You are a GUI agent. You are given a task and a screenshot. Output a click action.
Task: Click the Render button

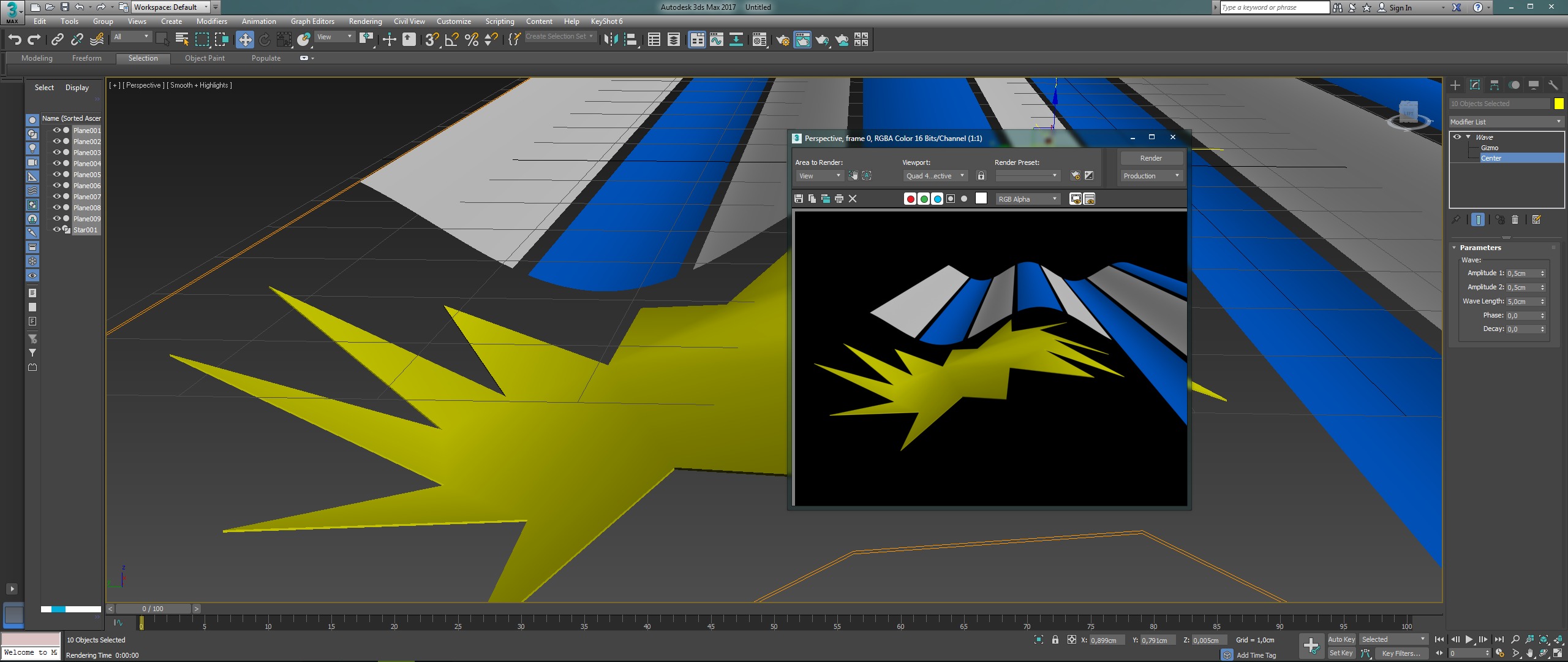coord(1151,158)
